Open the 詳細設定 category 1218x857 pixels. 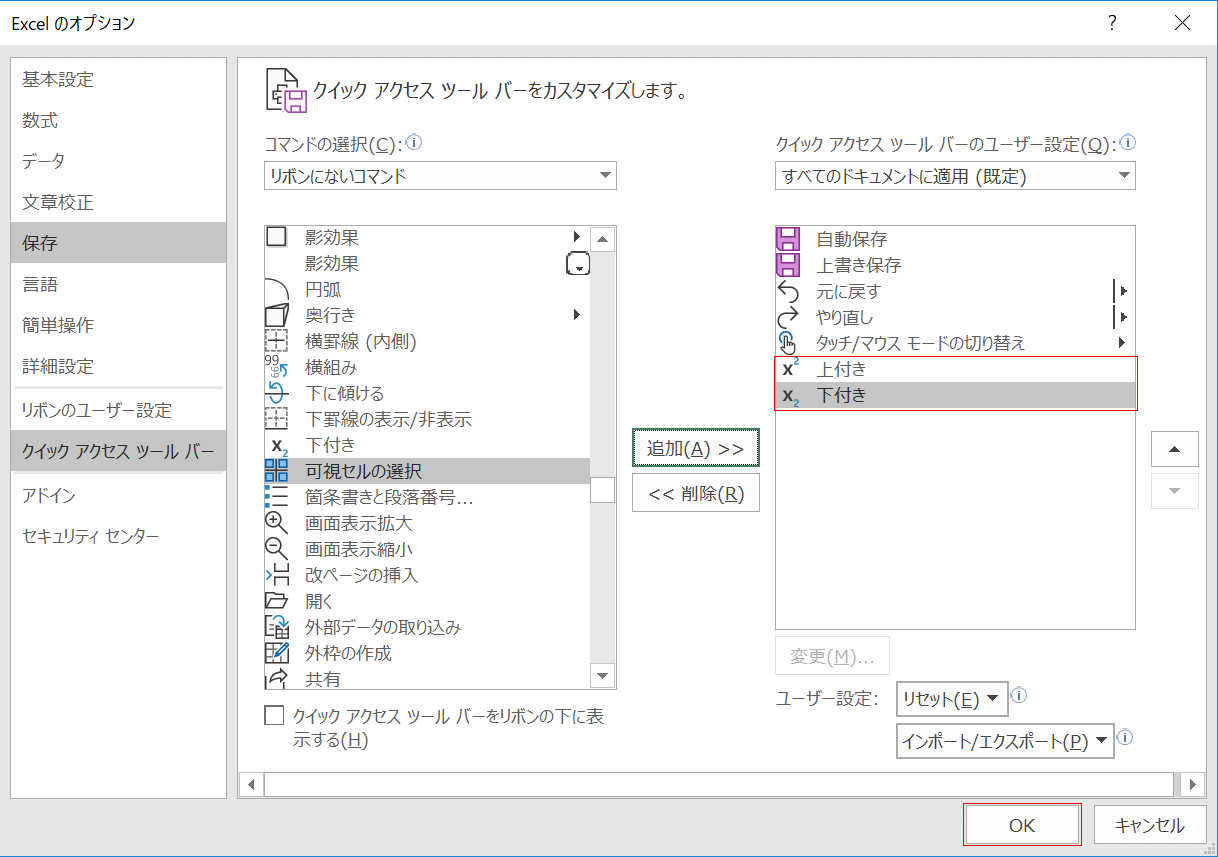119,366
